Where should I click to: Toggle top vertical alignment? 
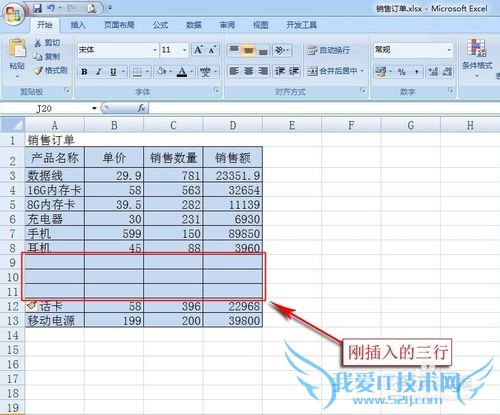(x=234, y=51)
